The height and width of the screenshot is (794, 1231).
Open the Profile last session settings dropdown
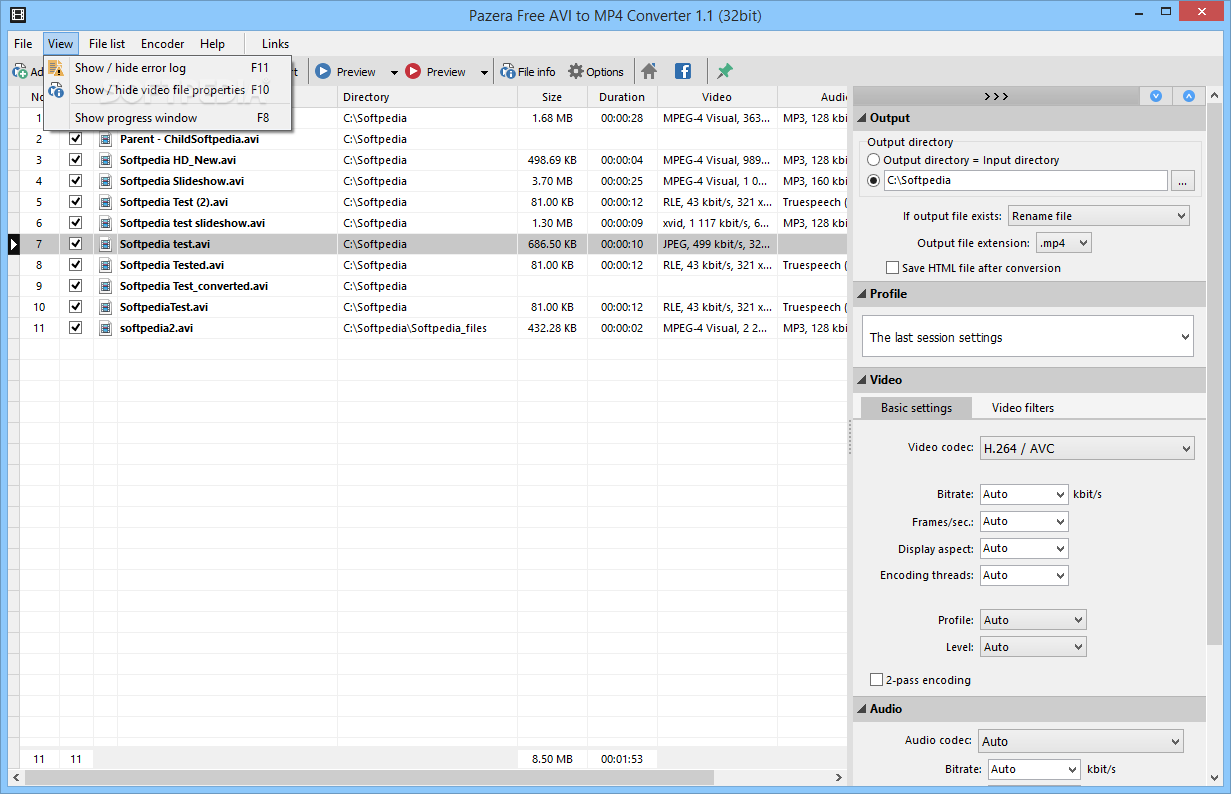tap(1028, 337)
